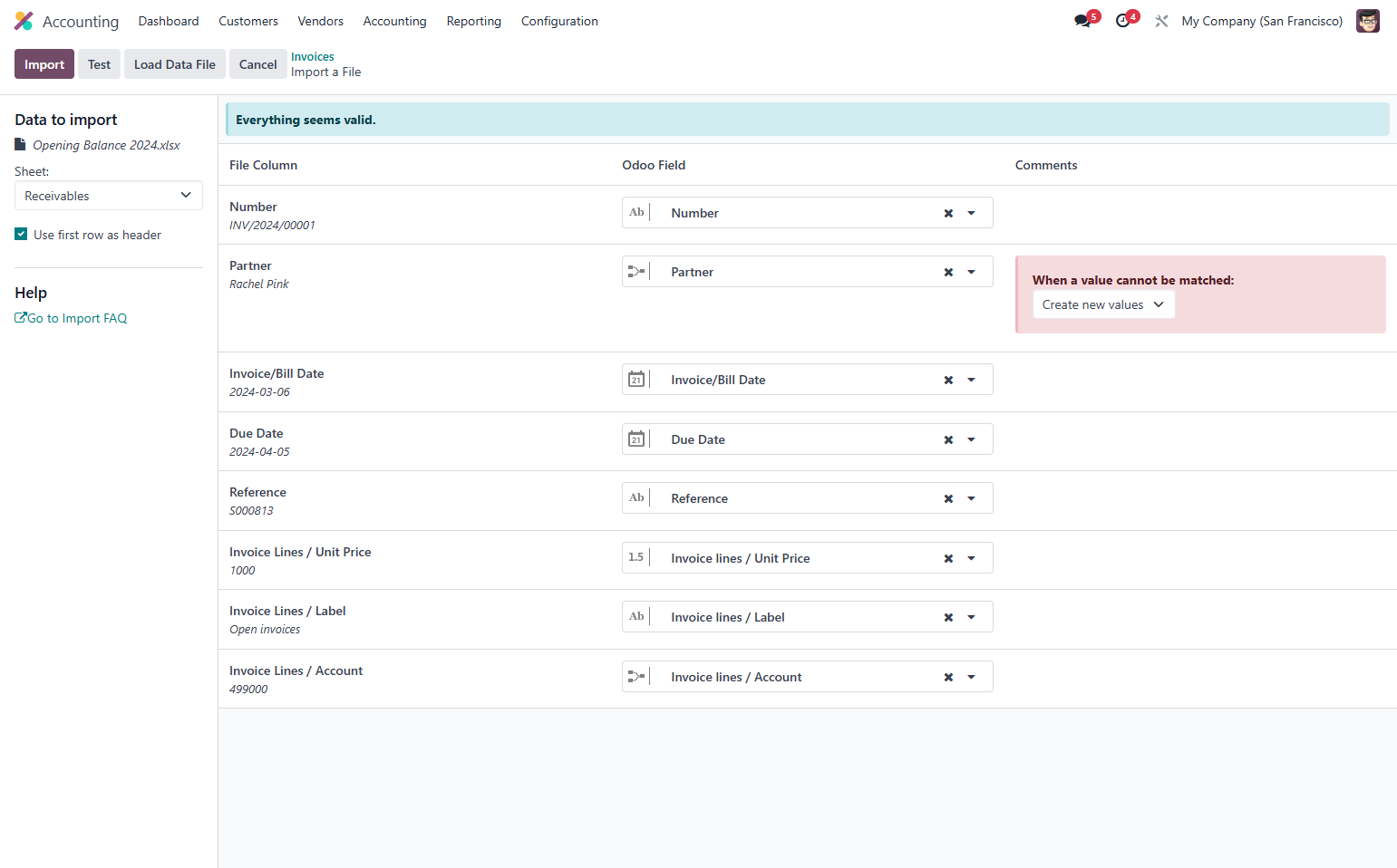Image resolution: width=1397 pixels, height=868 pixels.
Task: Open the Go to Import FAQ link
Action: click(71, 318)
